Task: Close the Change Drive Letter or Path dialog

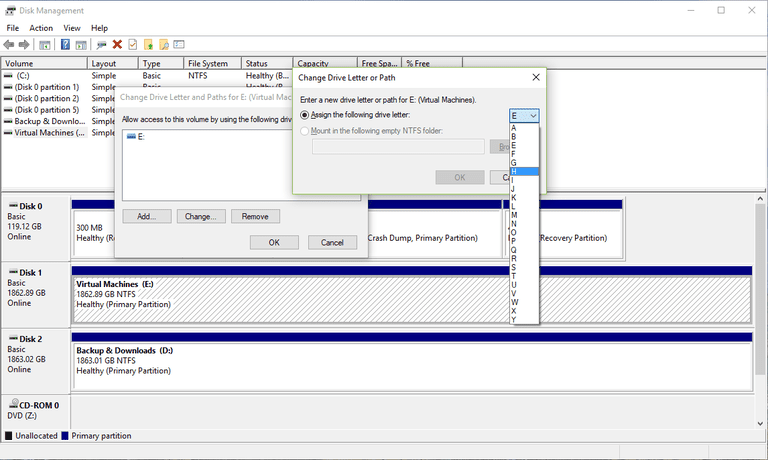Action: coord(536,77)
